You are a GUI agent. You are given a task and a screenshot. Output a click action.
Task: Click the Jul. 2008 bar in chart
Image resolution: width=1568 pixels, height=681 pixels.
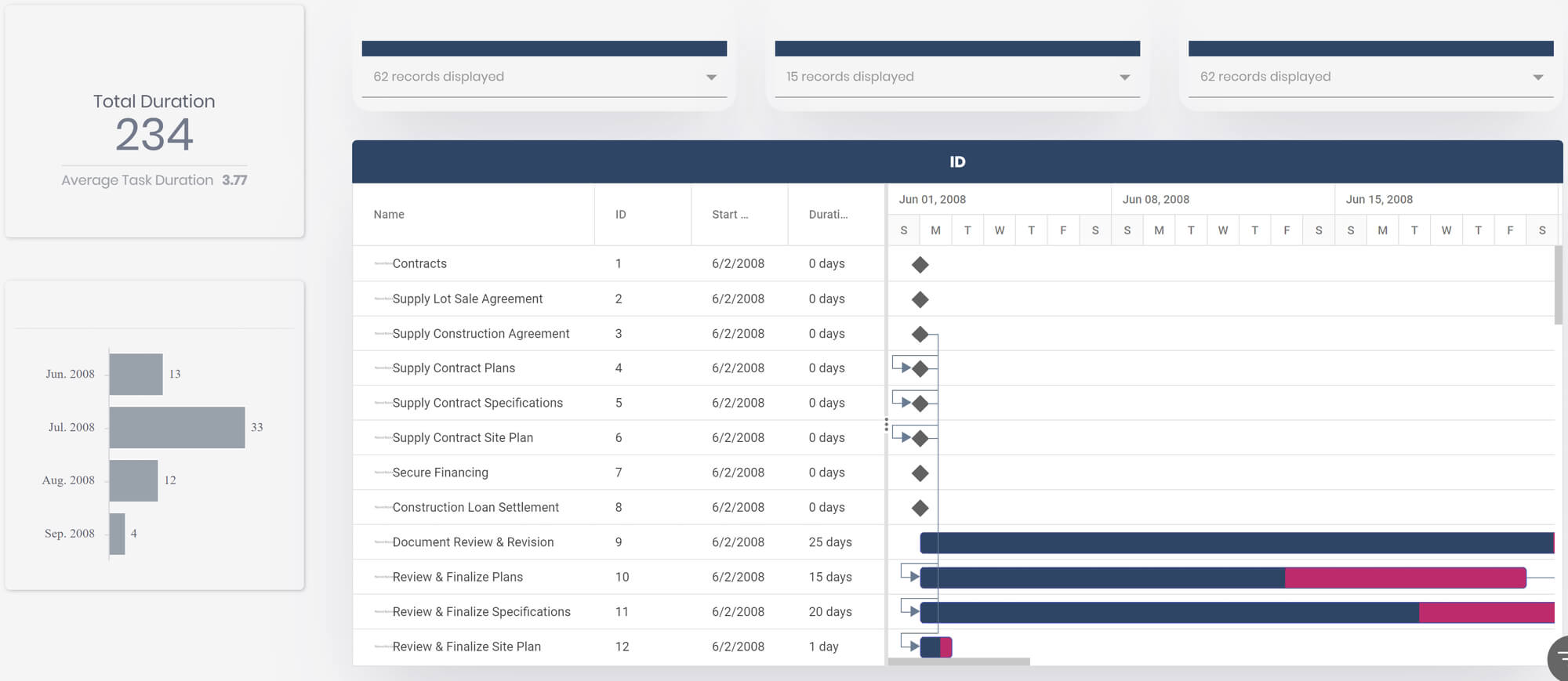click(177, 427)
